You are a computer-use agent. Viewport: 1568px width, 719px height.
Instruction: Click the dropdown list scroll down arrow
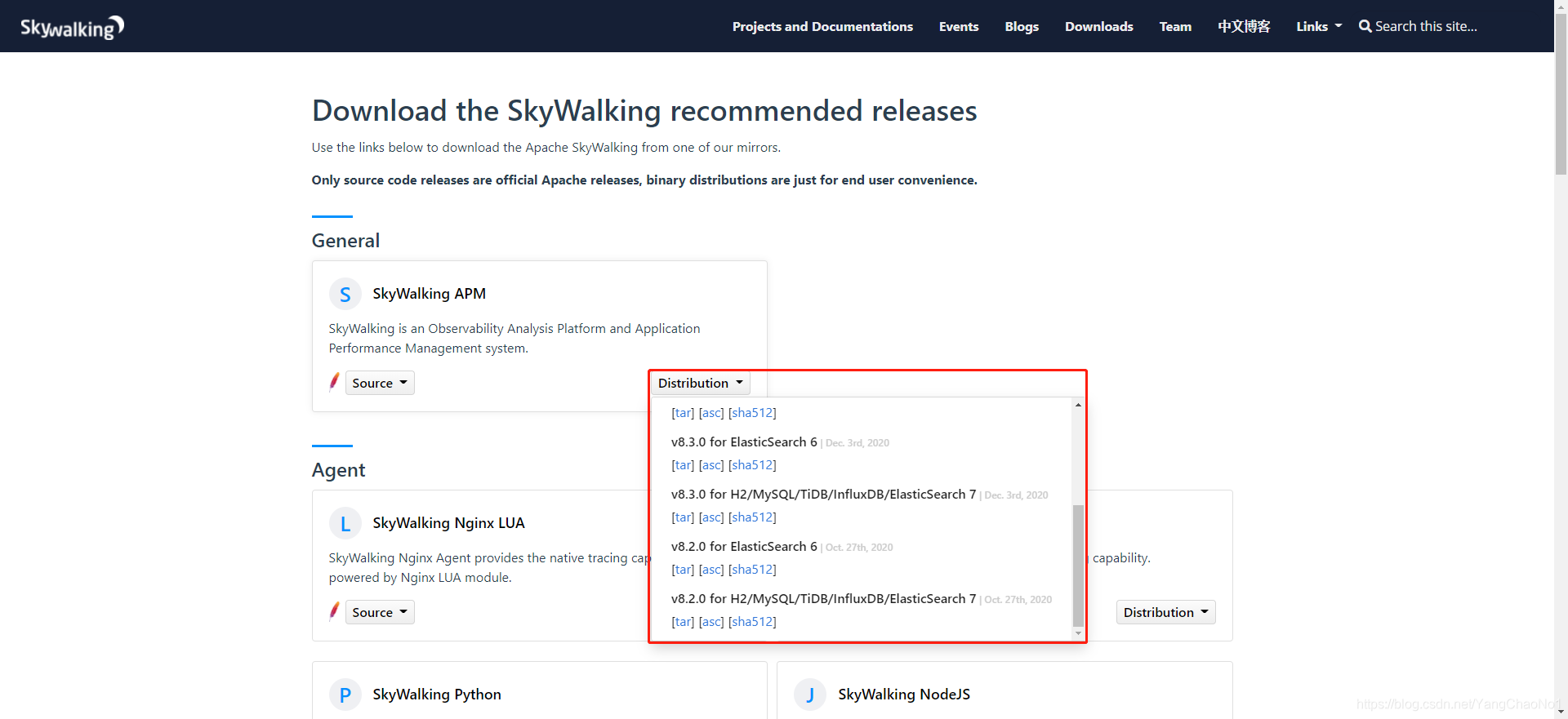coord(1078,633)
